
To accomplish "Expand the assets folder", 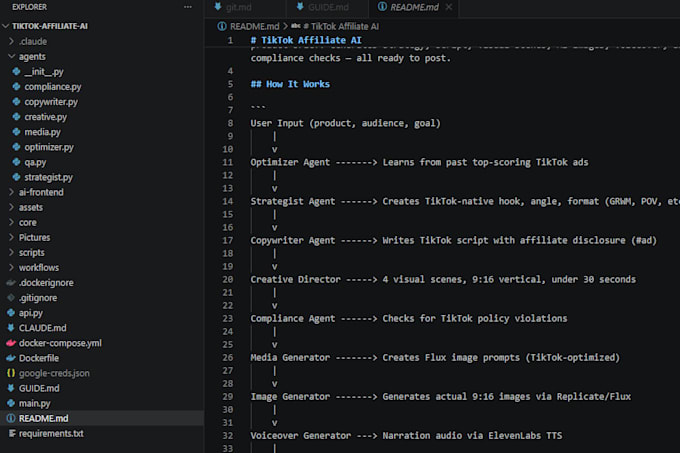I will click(x=12, y=207).
